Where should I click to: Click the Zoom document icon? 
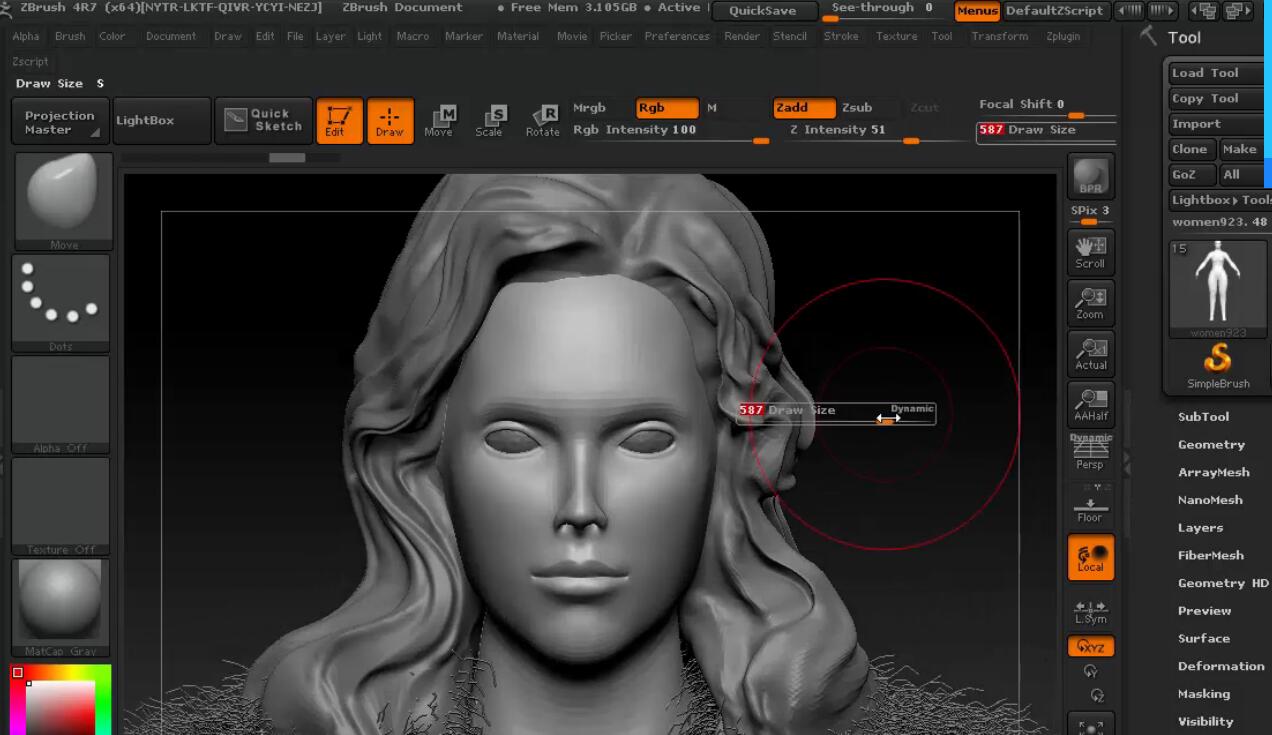tap(1090, 302)
